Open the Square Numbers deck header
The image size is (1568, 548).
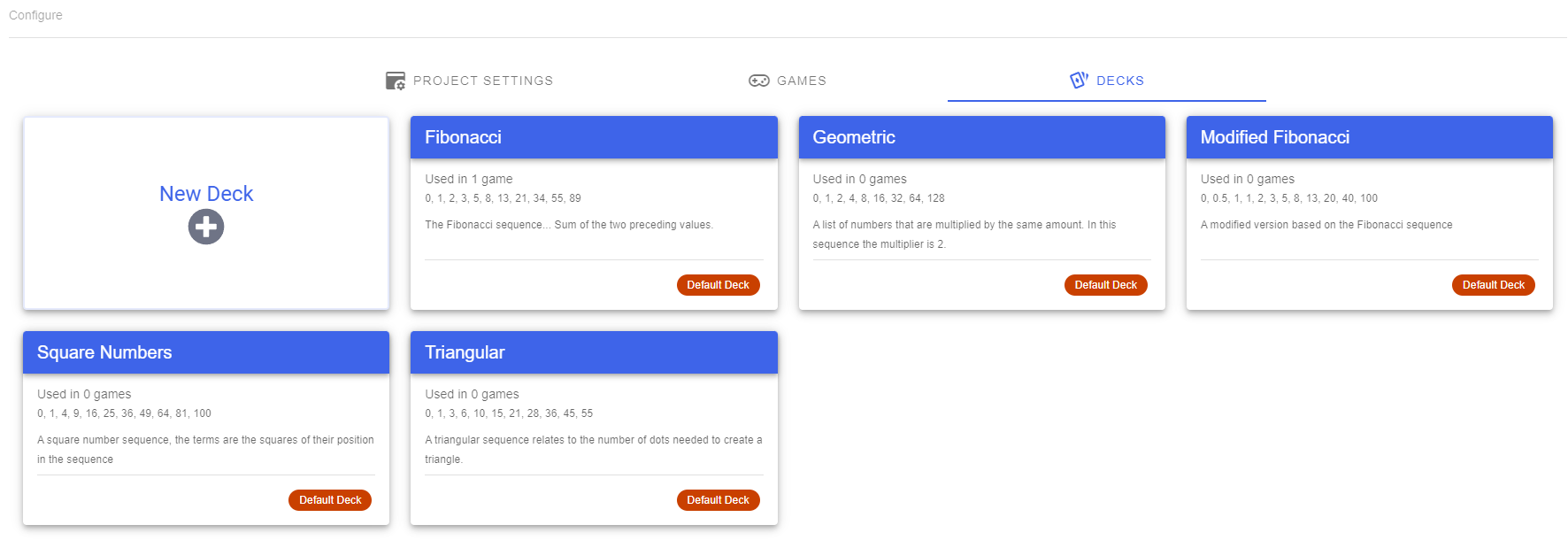coord(206,352)
